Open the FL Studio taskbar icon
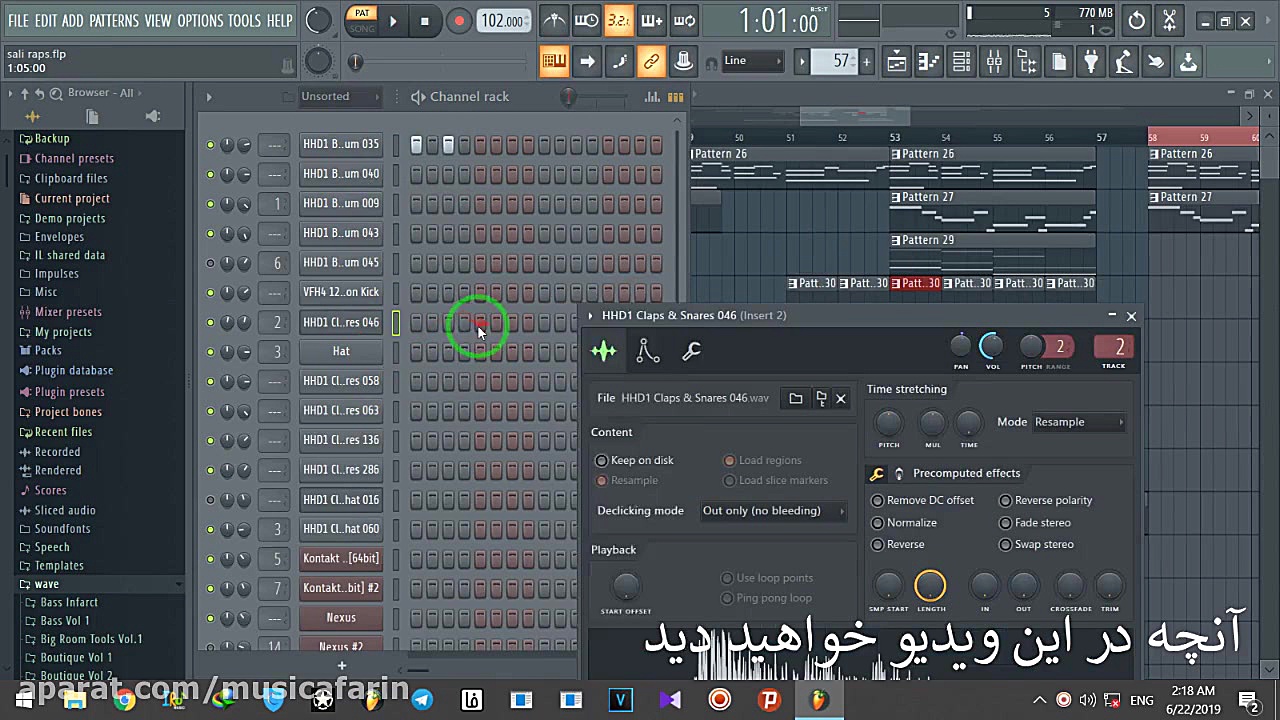The image size is (1280, 720). [x=819, y=700]
